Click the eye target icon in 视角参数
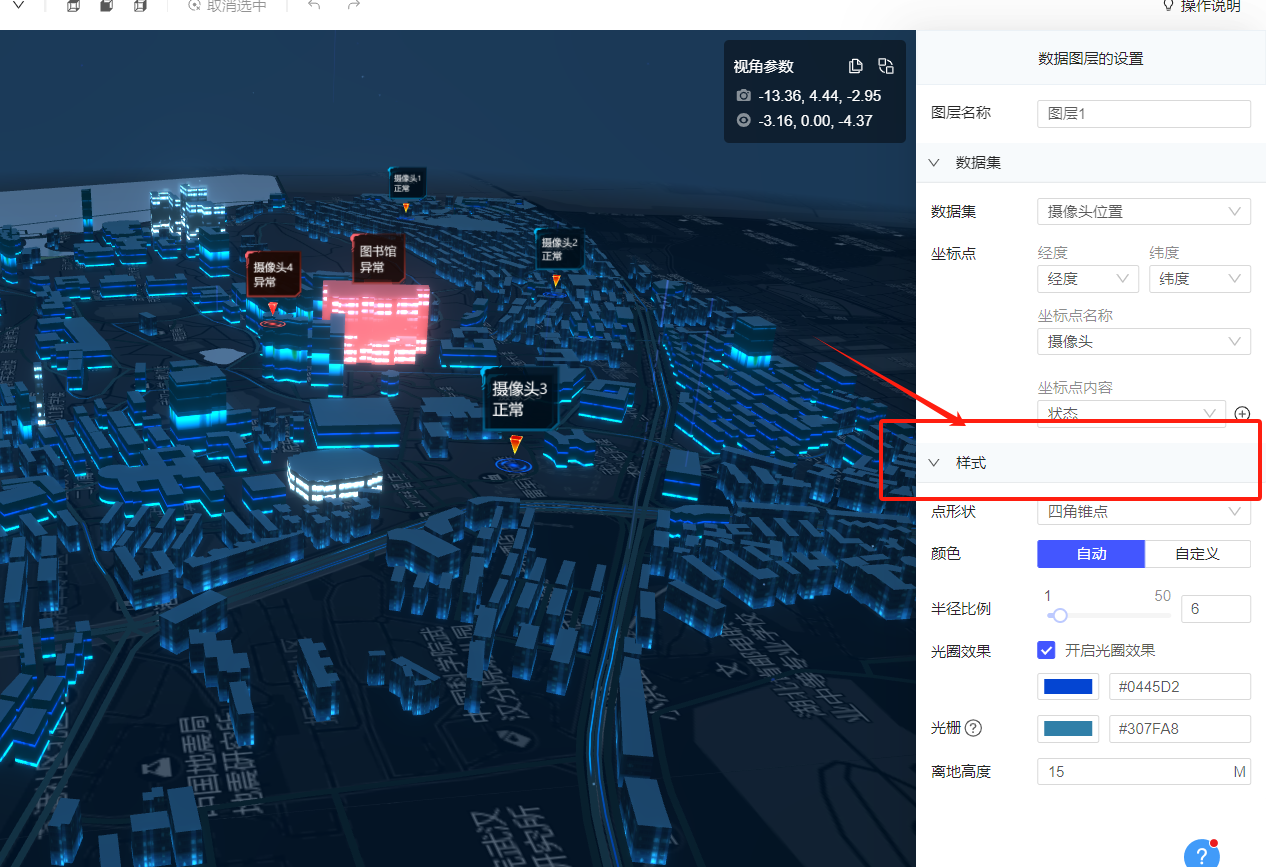 pos(743,120)
